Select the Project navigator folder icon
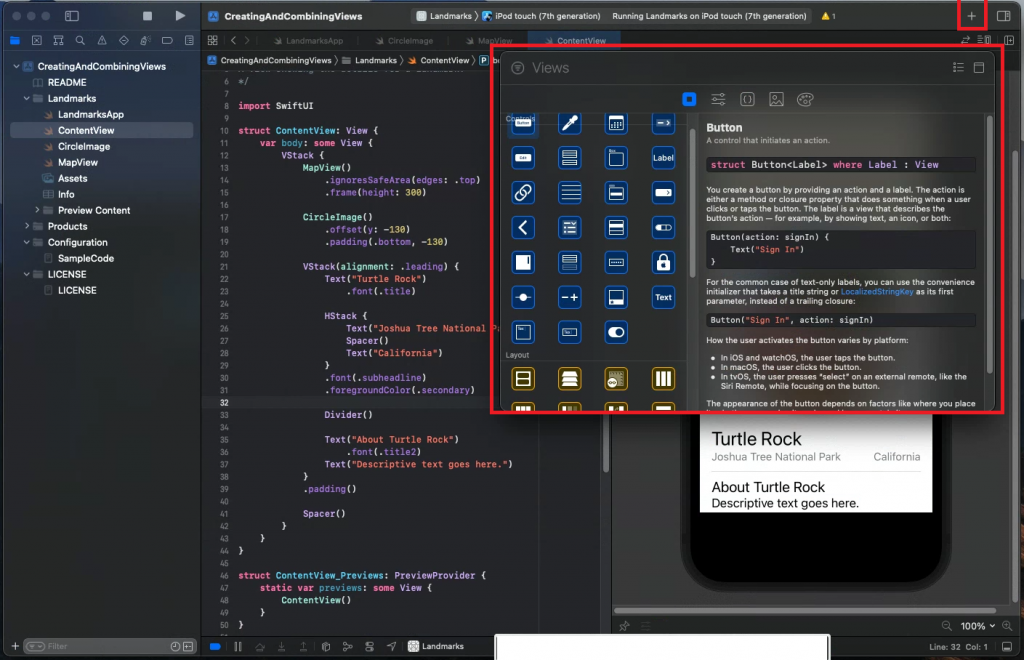 (15, 40)
